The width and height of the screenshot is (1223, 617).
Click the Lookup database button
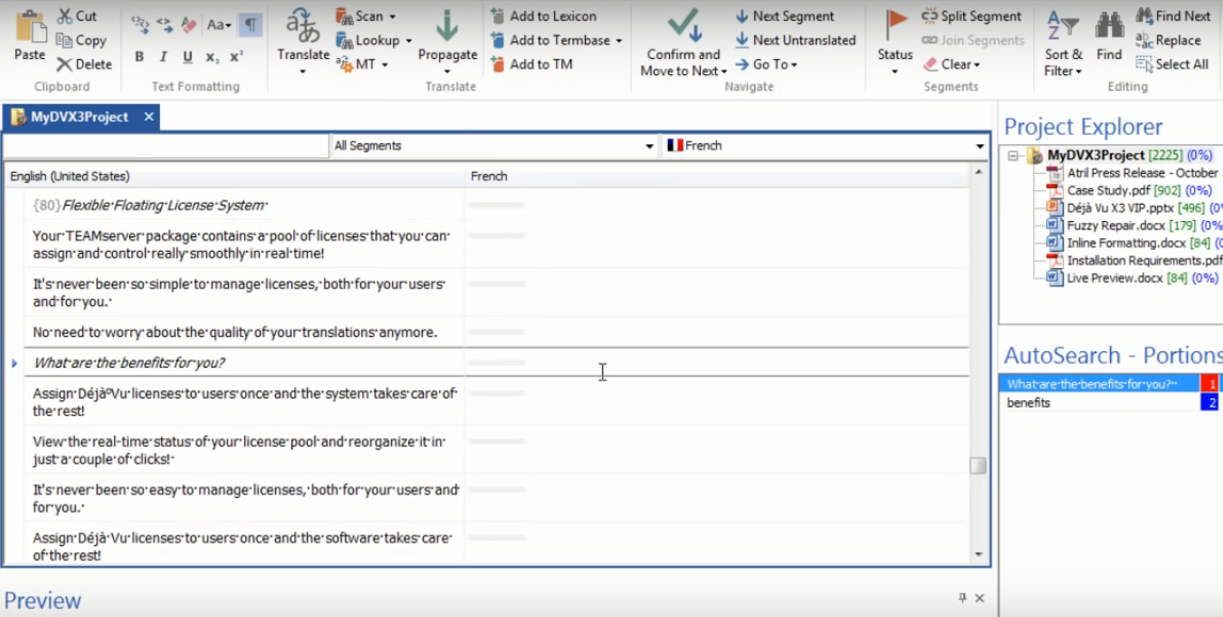(x=373, y=40)
